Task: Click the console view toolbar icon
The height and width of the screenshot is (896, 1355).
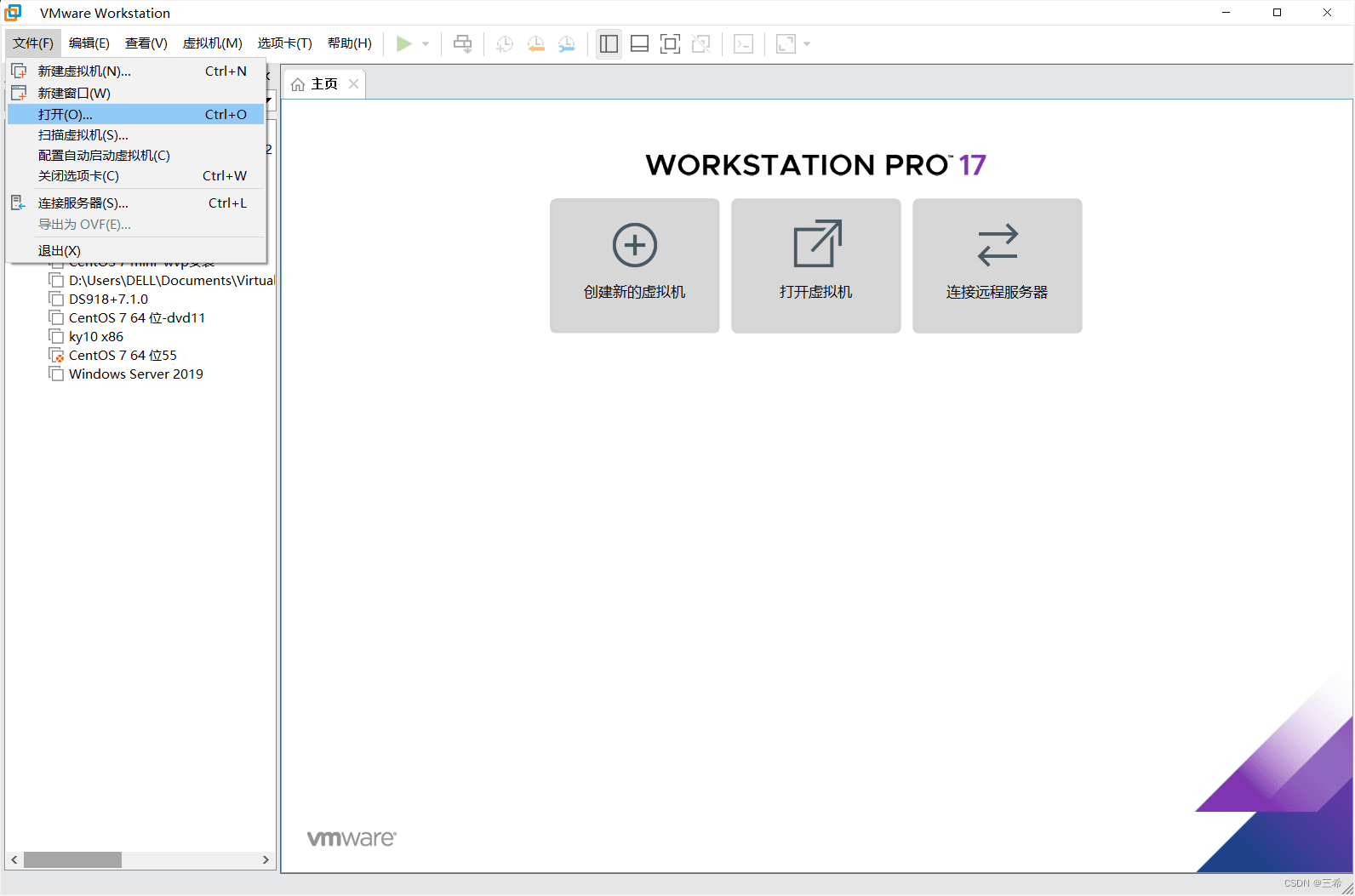Action: pyautogui.click(x=743, y=44)
